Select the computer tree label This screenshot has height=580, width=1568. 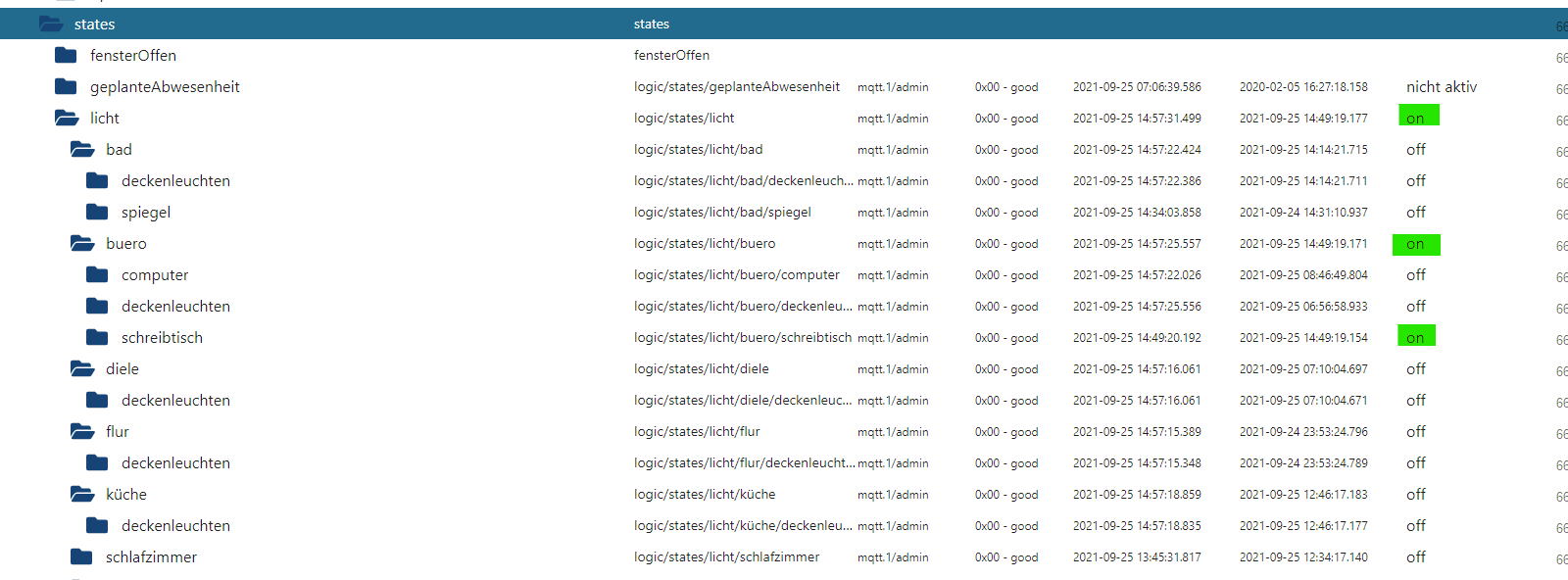pos(155,275)
